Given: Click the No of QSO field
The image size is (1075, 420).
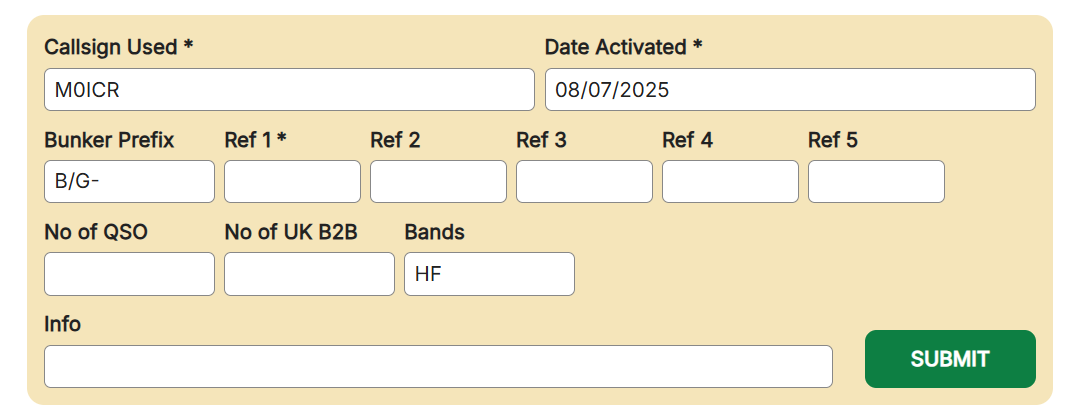Looking at the screenshot, I should pyautogui.click(x=129, y=274).
